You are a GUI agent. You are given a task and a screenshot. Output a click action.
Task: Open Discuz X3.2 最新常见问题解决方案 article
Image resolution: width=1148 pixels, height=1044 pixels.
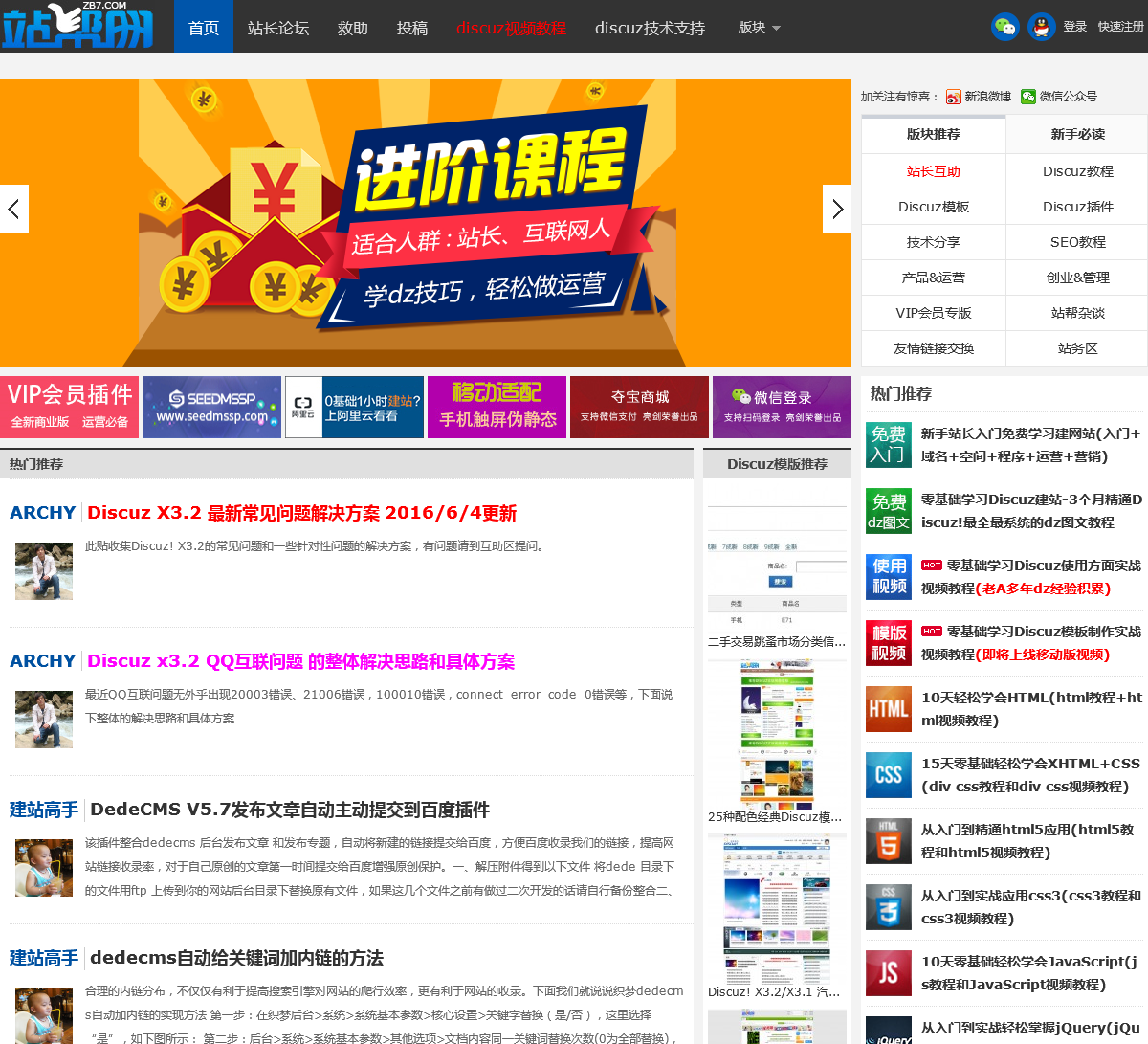pyautogui.click(x=301, y=513)
